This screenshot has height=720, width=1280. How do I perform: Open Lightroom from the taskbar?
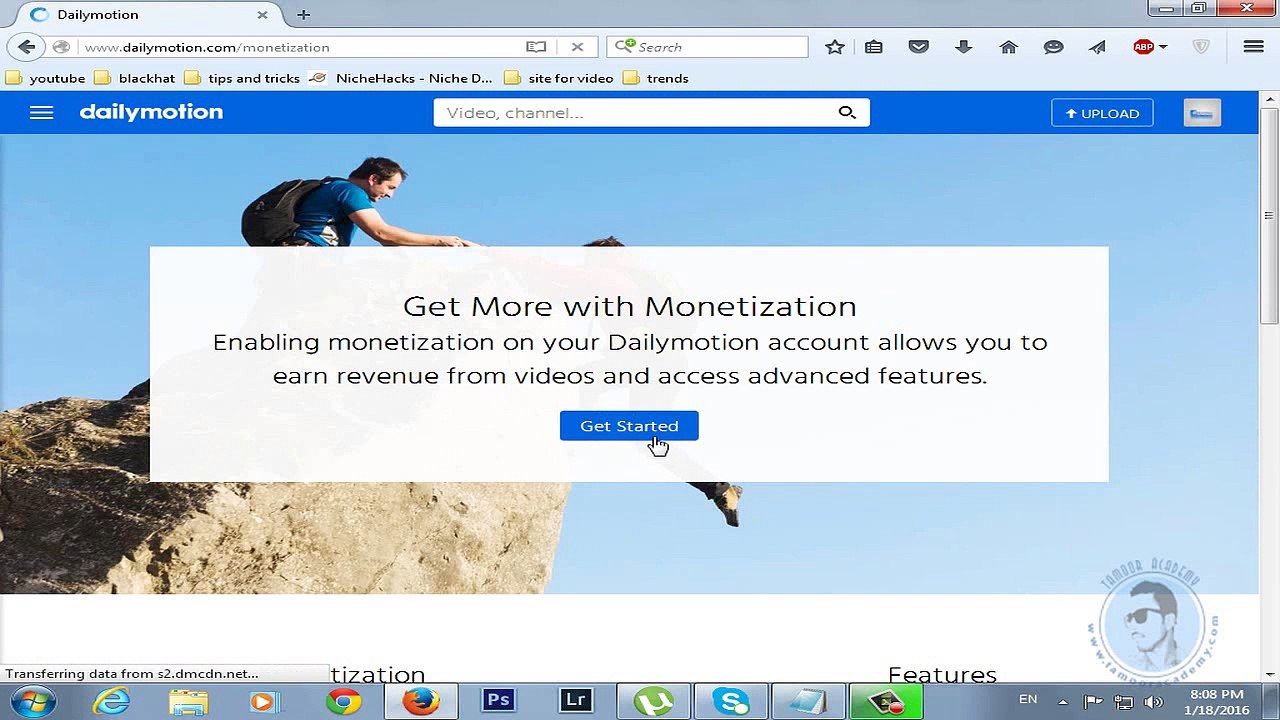(575, 701)
